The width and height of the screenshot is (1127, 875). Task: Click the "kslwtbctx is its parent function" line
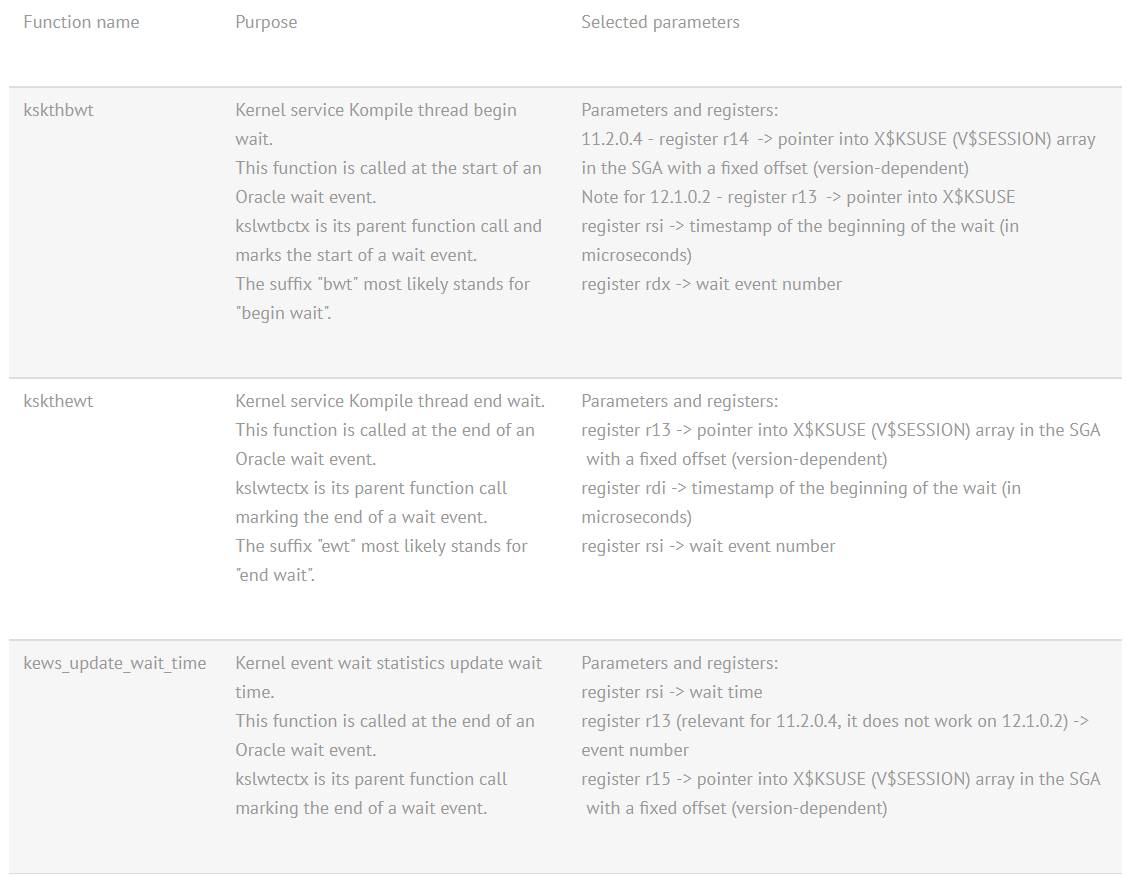click(x=388, y=226)
